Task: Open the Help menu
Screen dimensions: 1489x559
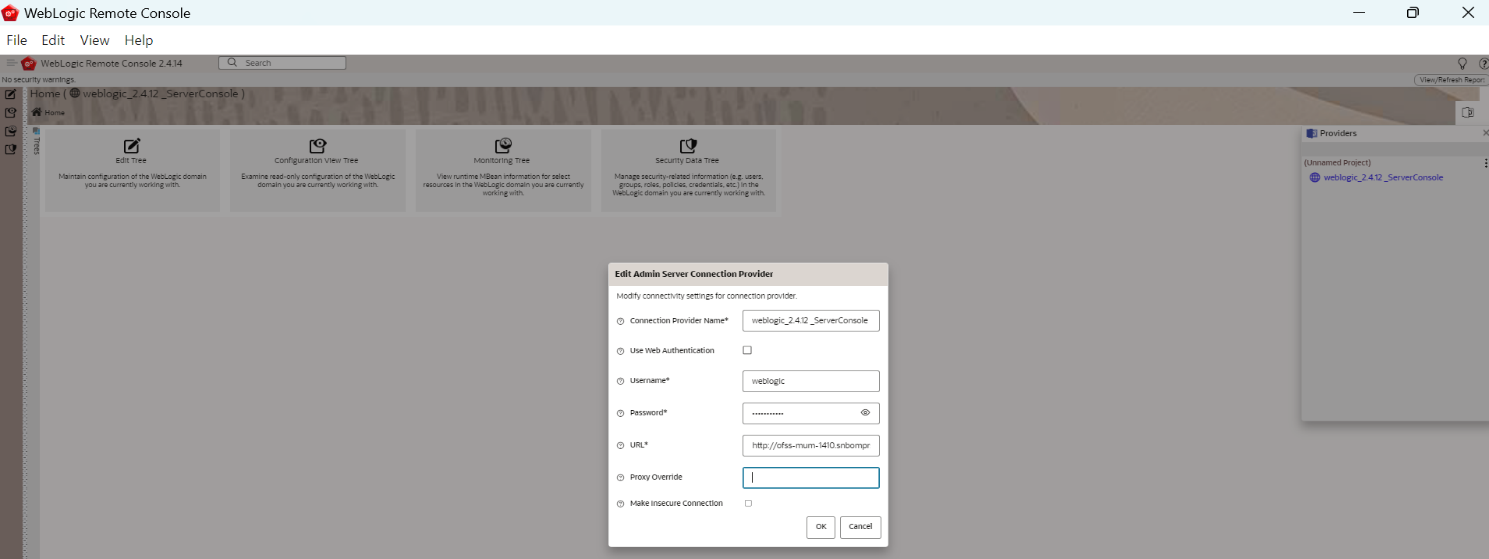Action: point(139,40)
